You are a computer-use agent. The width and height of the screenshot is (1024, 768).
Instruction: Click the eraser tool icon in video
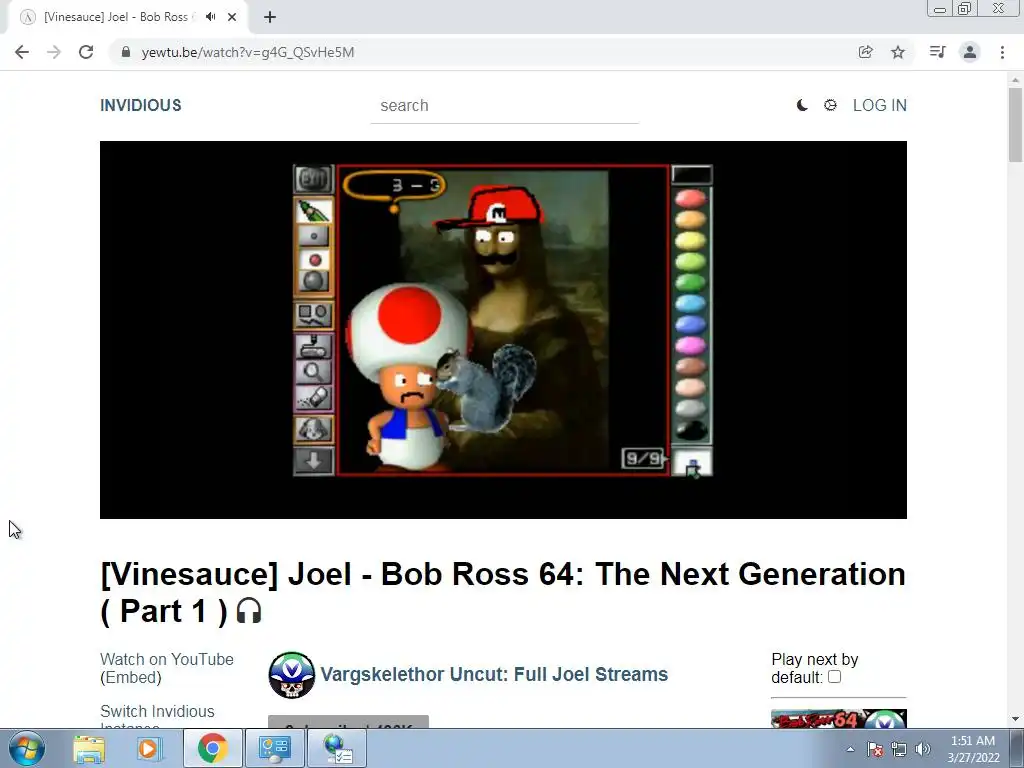click(313, 398)
